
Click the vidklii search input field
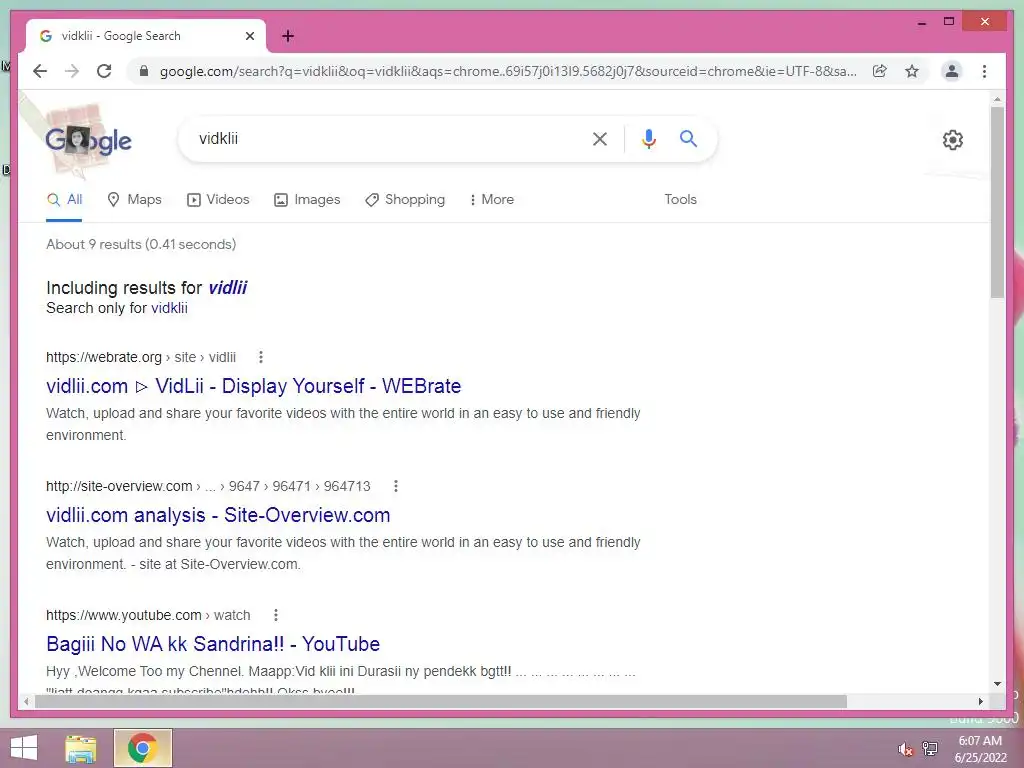385,138
